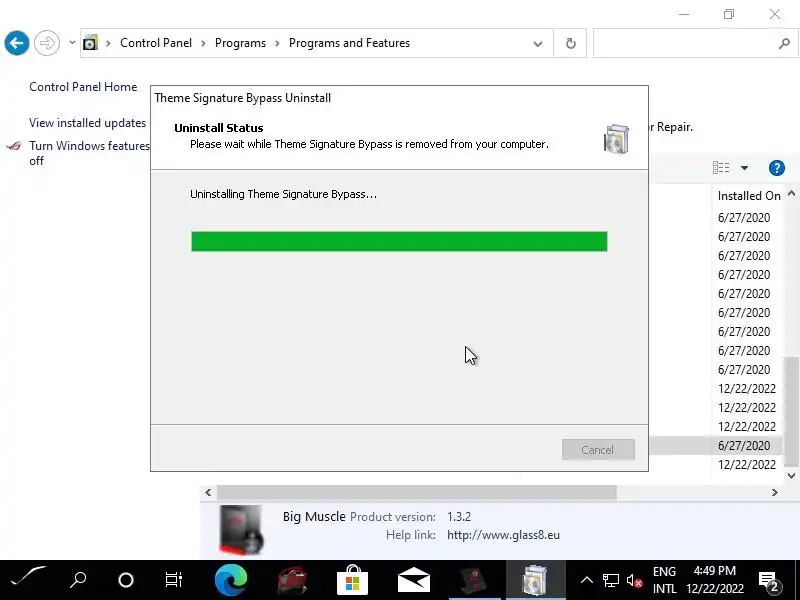Viewport: 800px width, 600px height.
Task: Refresh the Programs and Features view
Action: click(x=570, y=43)
